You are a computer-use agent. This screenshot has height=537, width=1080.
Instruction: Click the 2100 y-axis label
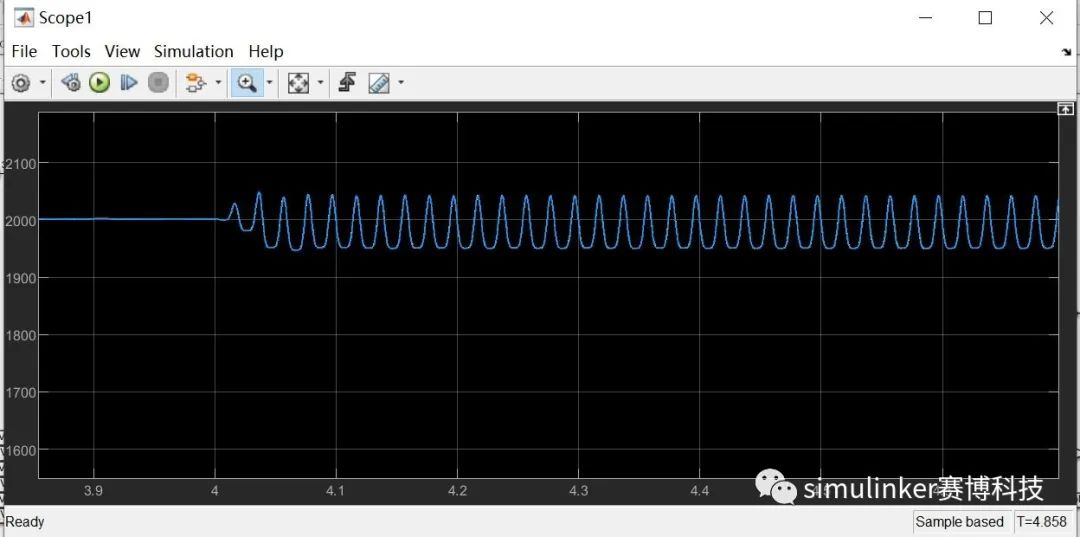(x=20, y=164)
